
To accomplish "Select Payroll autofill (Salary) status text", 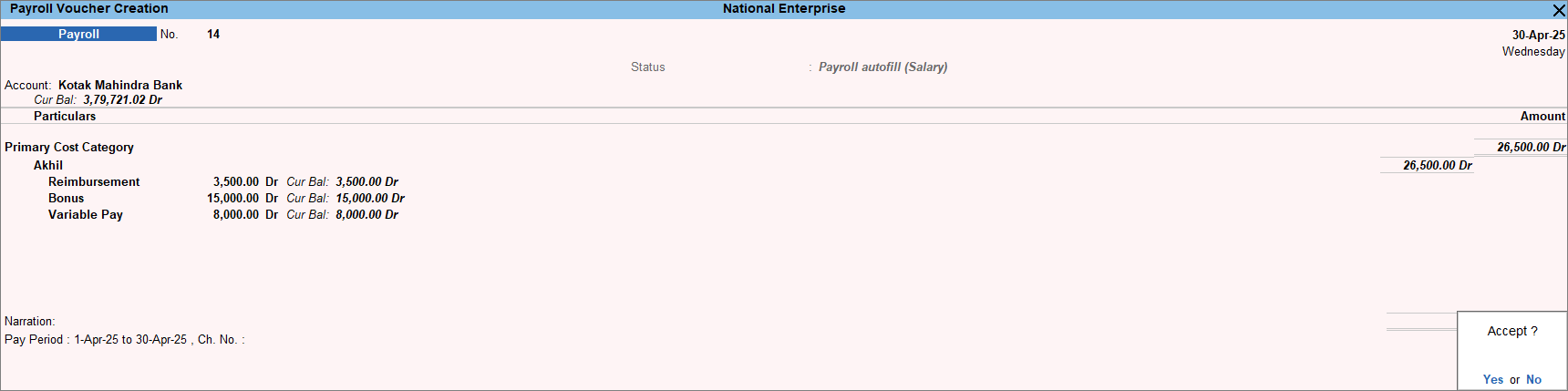I will (882, 67).
